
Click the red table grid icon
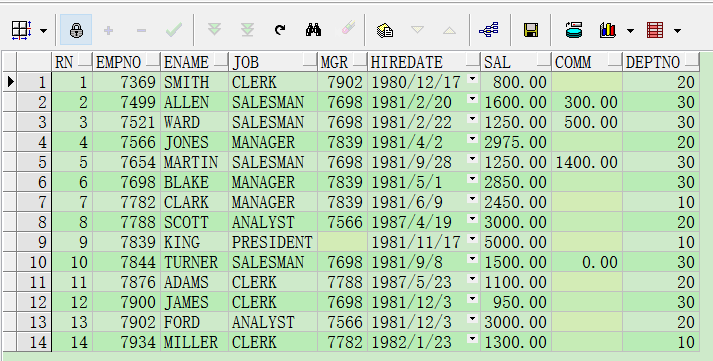(x=655, y=30)
